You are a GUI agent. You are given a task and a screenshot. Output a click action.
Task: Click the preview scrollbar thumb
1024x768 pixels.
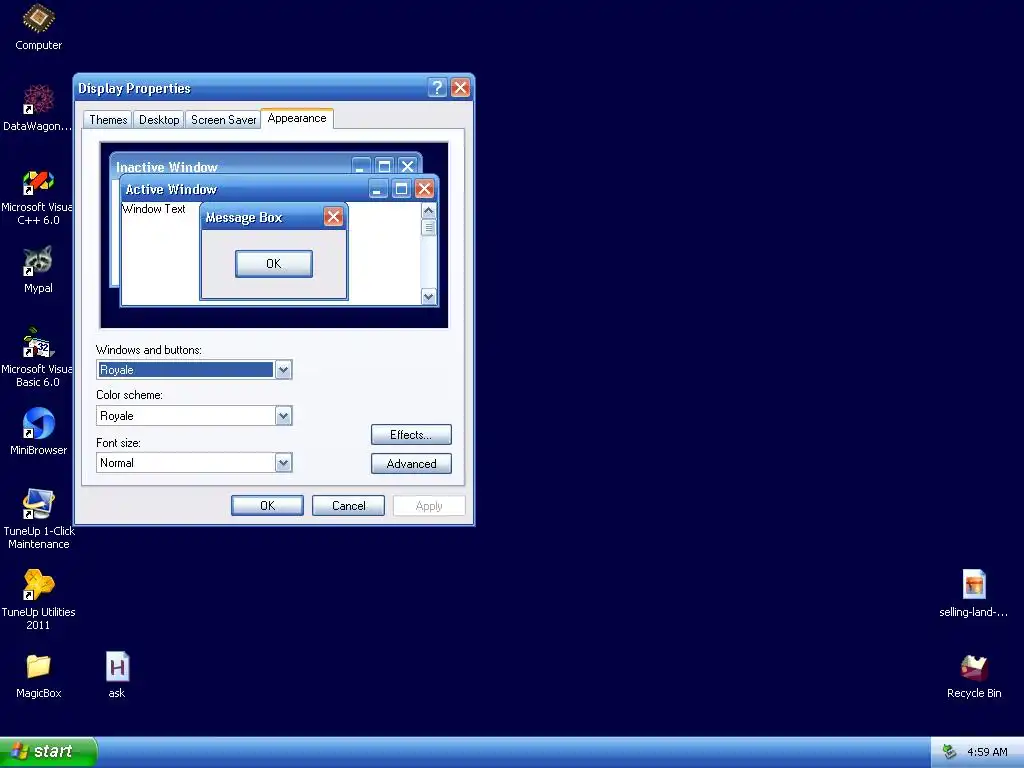coord(428,227)
